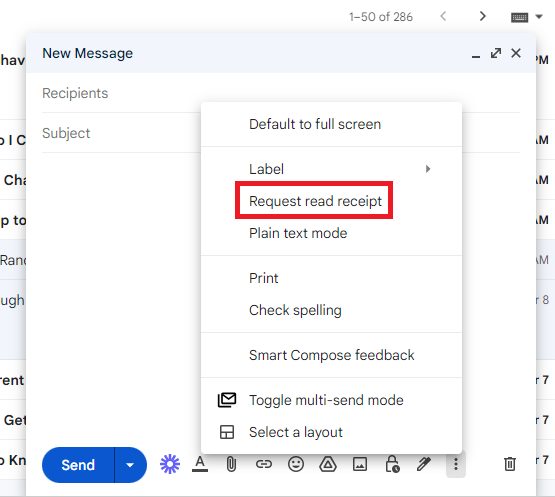Click the blue Send button
The image size is (555, 497).
78,465
